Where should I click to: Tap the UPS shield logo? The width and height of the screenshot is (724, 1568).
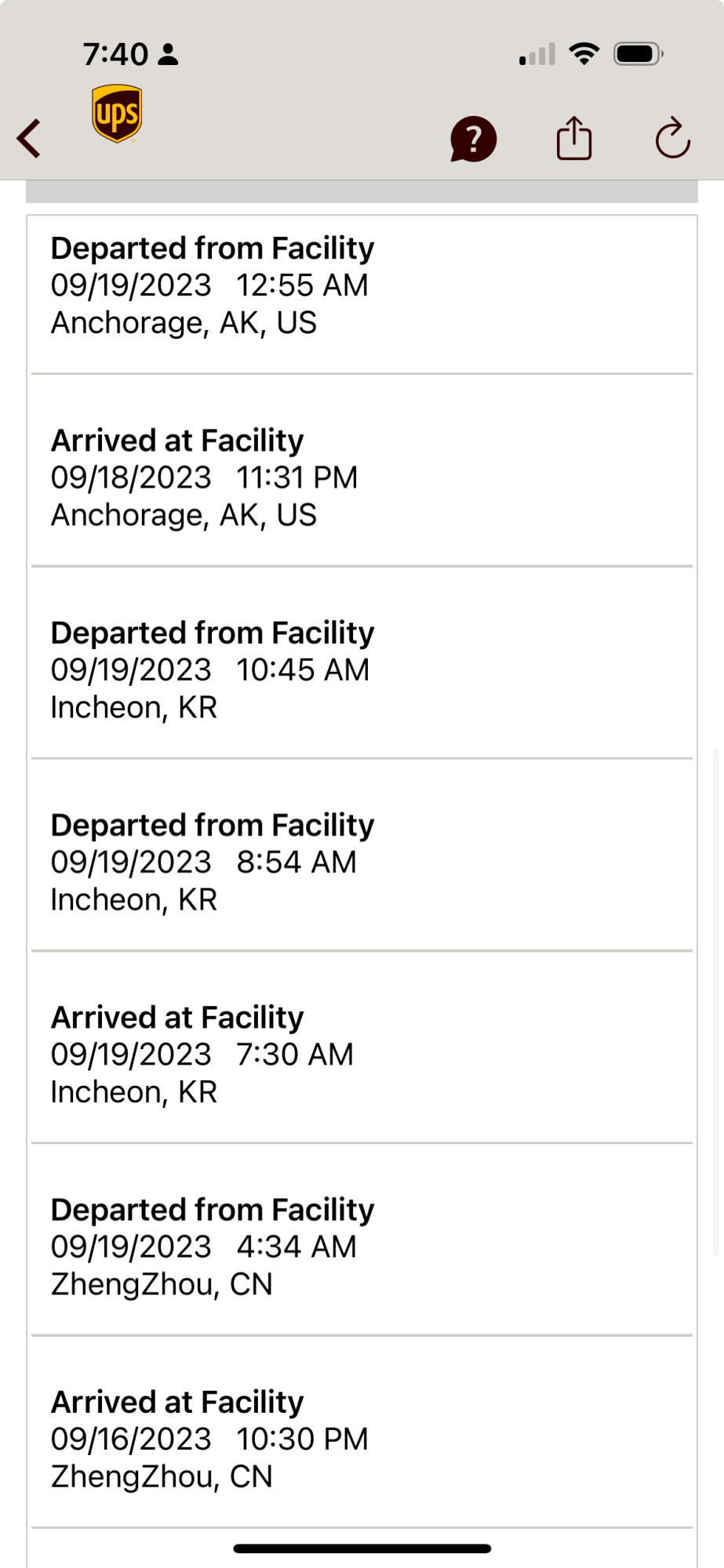(x=117, y=114)
